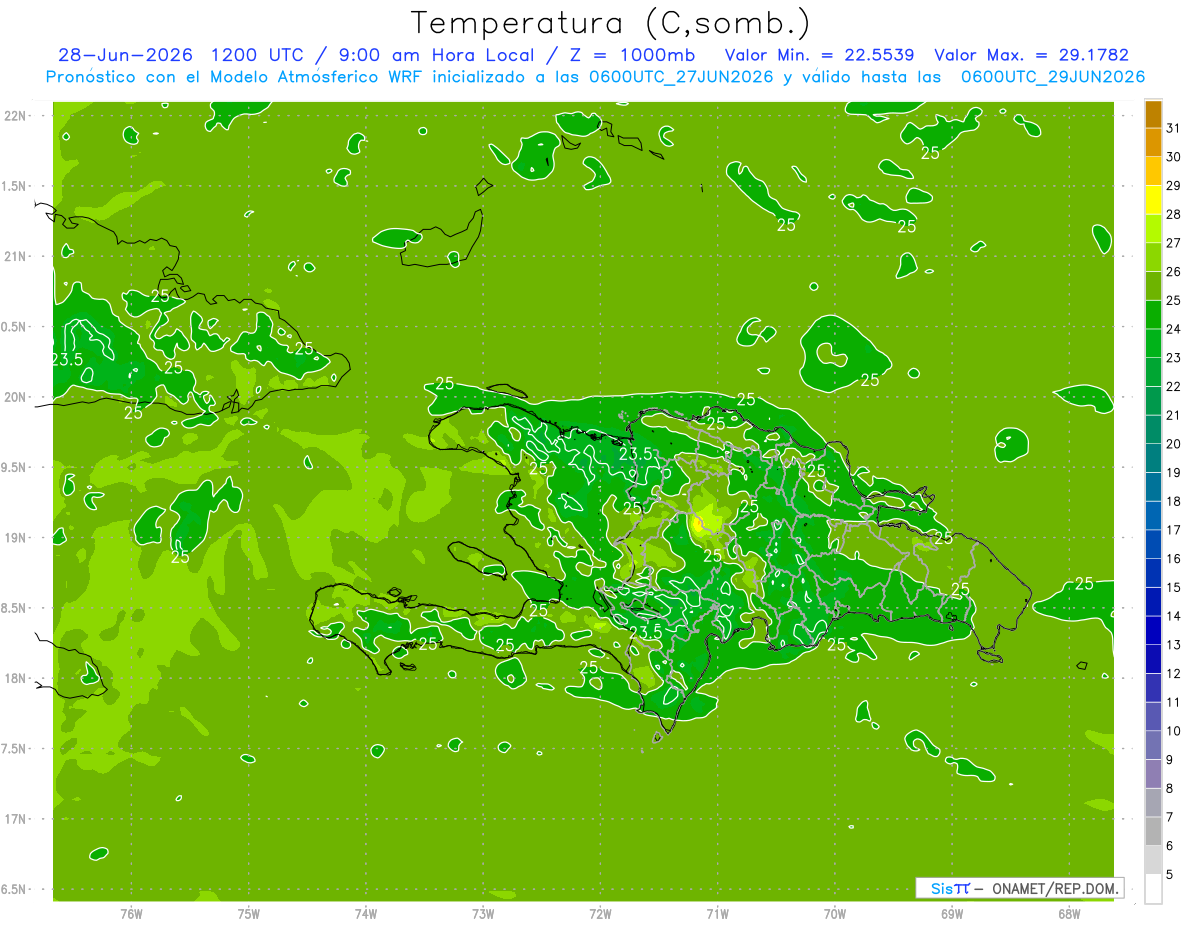
Task: Click the legend value "29"
Action: coord(1174,185)
